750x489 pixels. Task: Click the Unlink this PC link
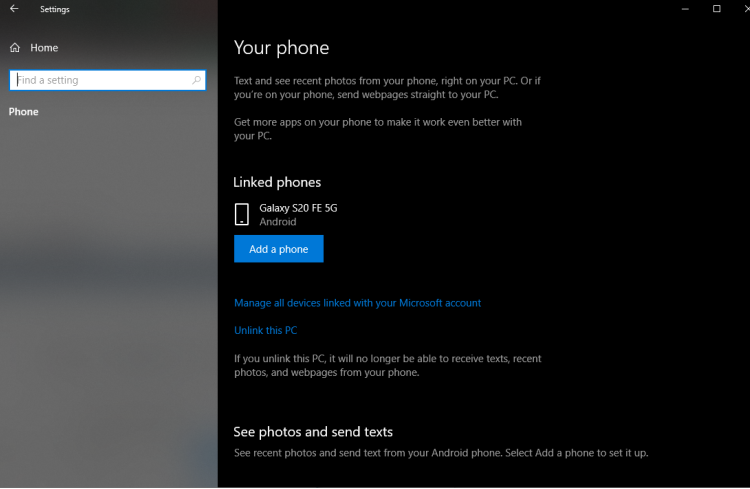click(265, 330)
